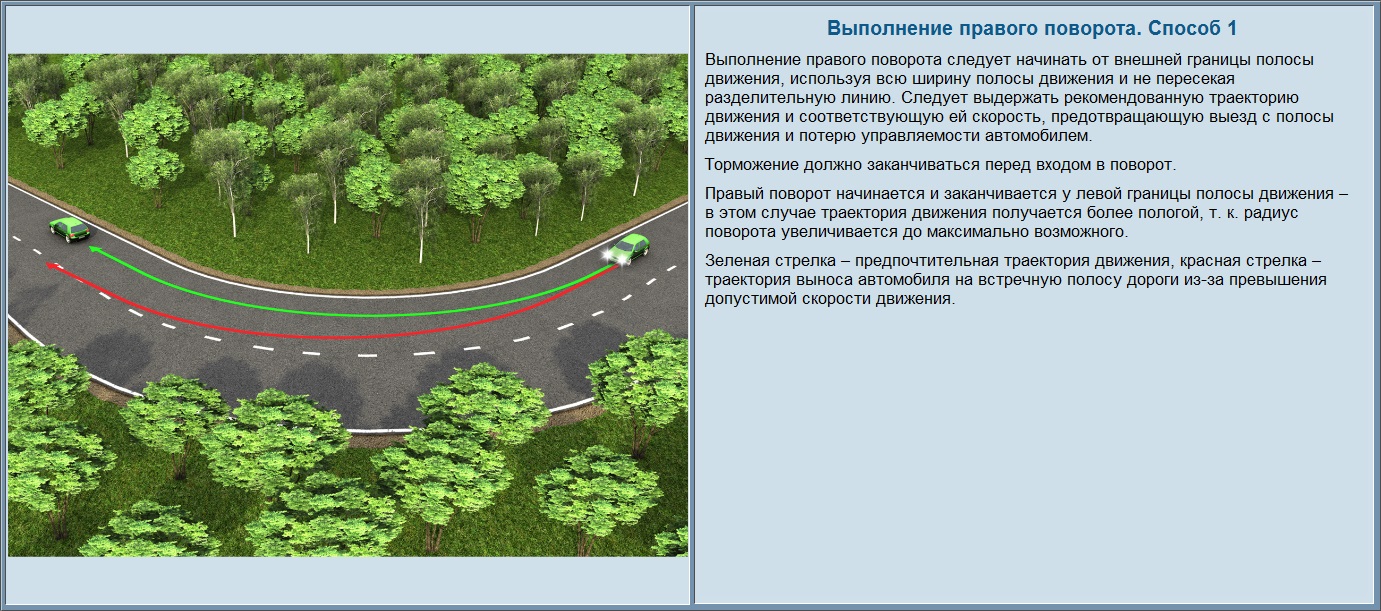Click the heading "Выполнение правого поворота. Способ 1"
1381x611 pixels.
point(1034,28)
